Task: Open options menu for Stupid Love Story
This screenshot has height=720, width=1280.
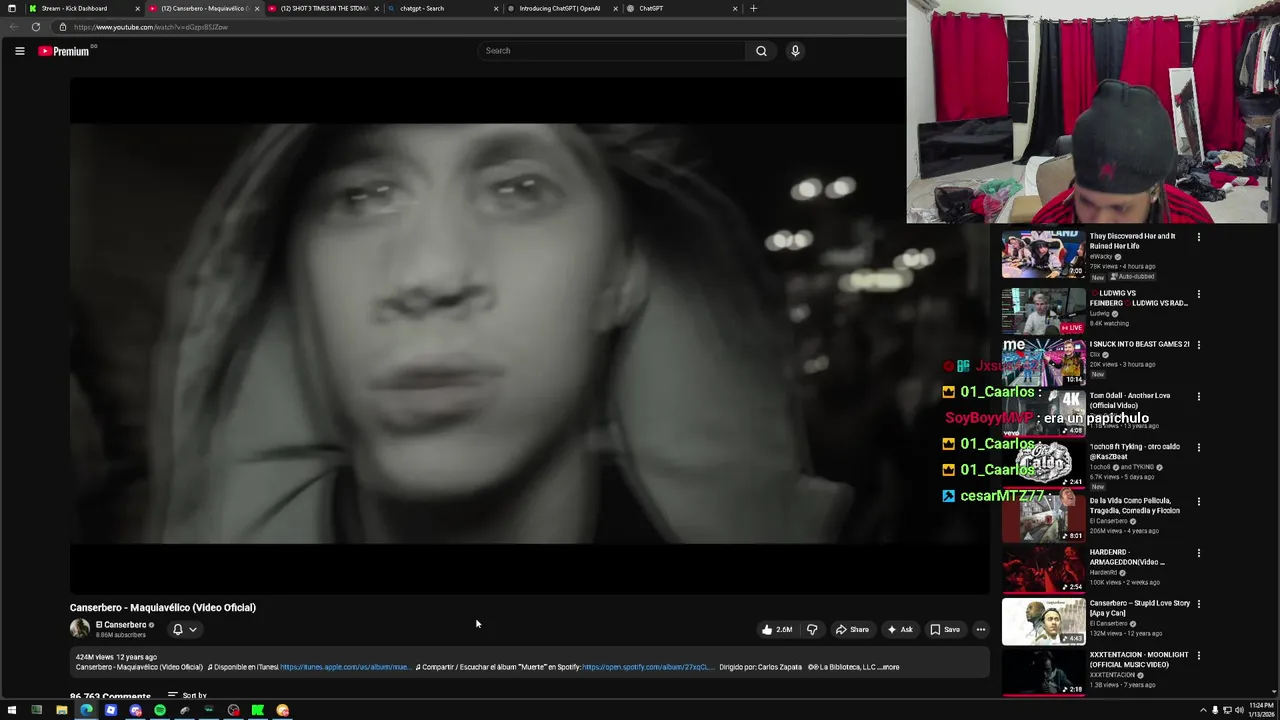Action: click(1199, 604)
